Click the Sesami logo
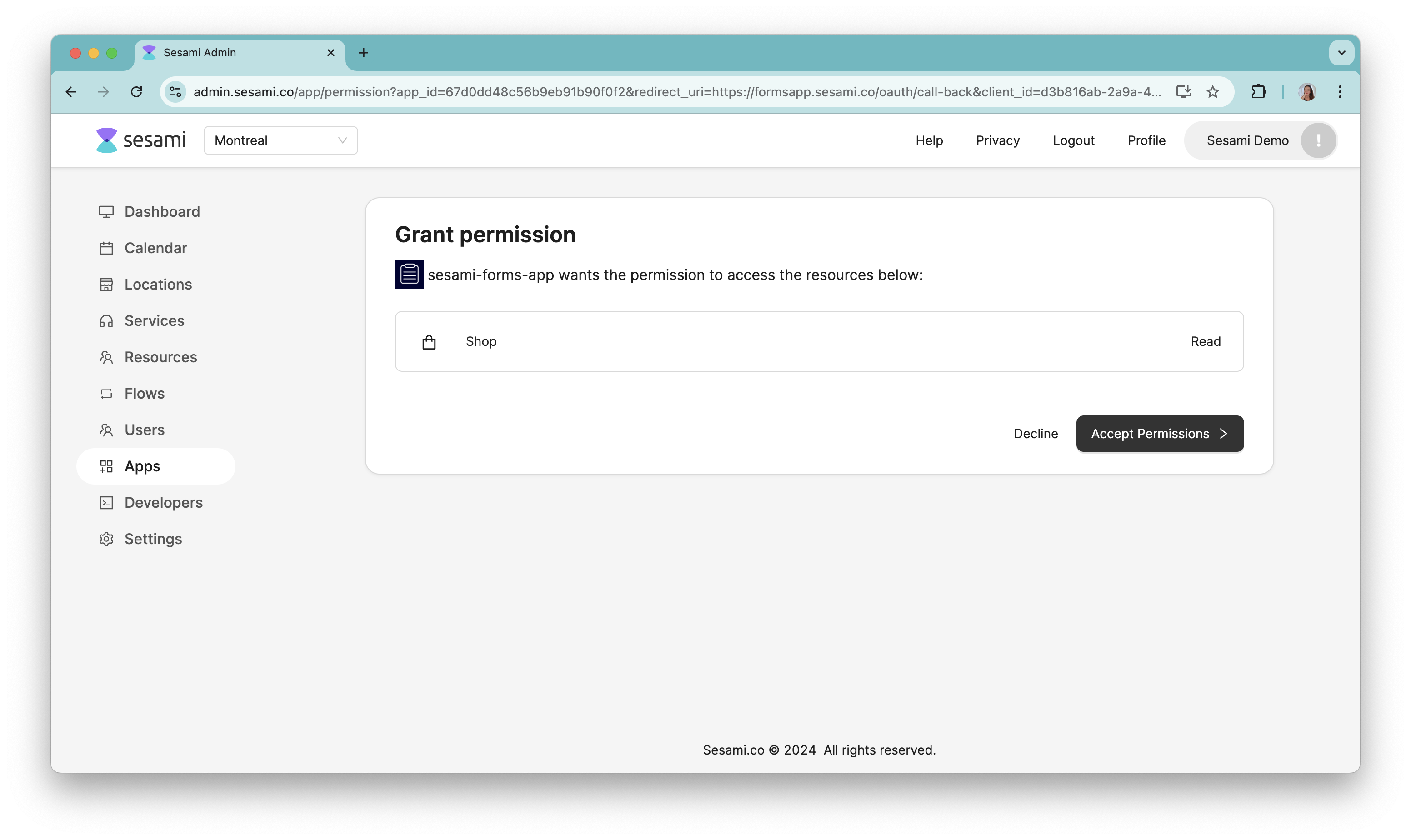Screen dimensions: 1411x840 point(141,140)
